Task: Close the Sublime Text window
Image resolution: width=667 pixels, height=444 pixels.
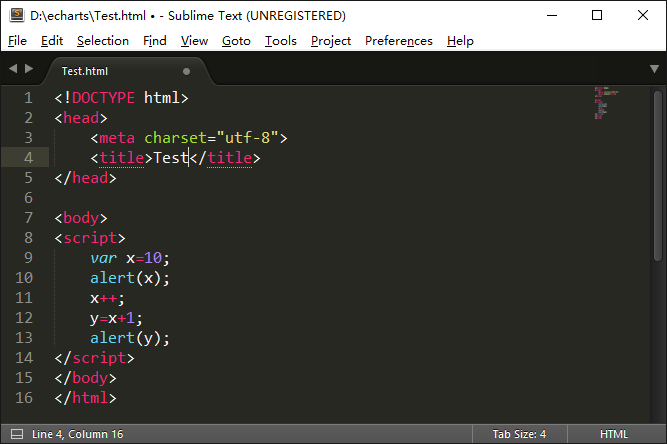Action: tap(643, 15)
